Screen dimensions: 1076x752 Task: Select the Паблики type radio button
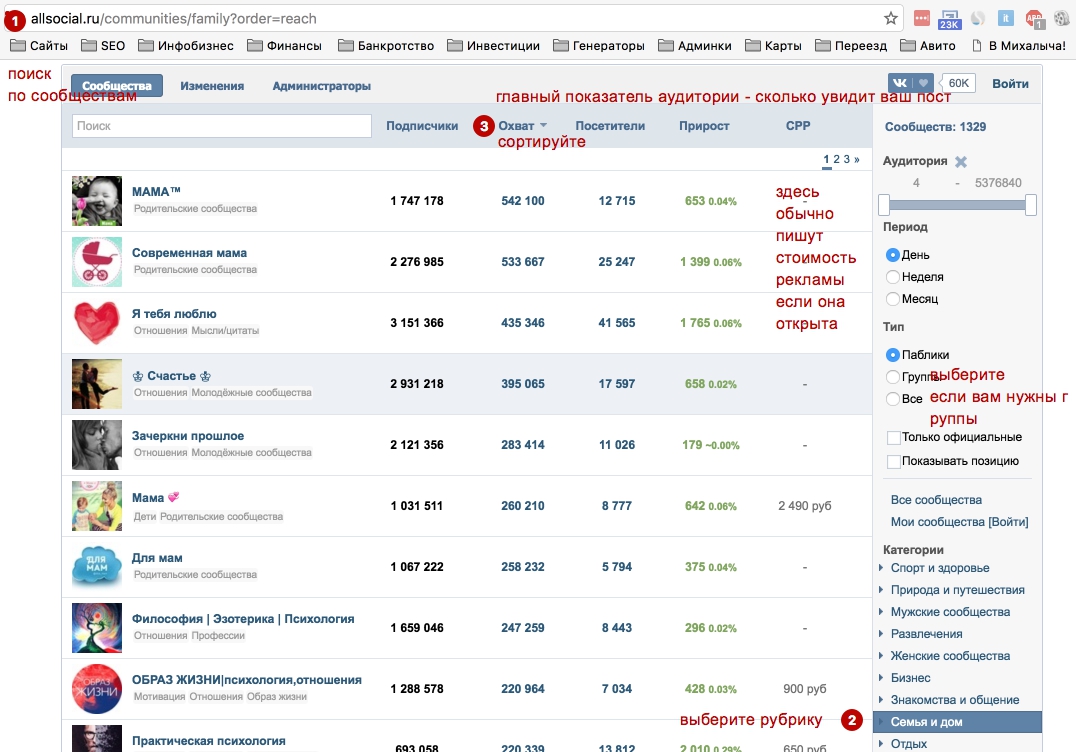tap(892, 355)
